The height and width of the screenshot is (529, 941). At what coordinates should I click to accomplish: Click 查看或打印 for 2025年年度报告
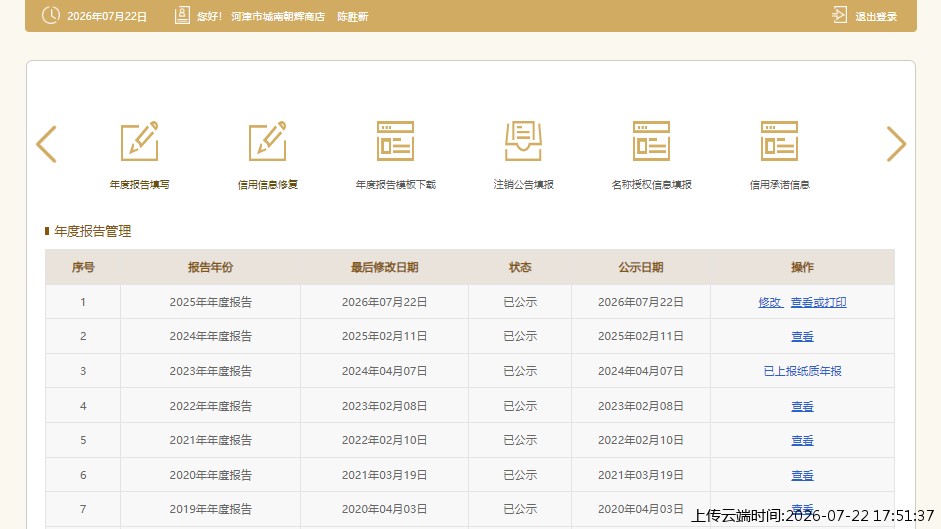(819, 302)
